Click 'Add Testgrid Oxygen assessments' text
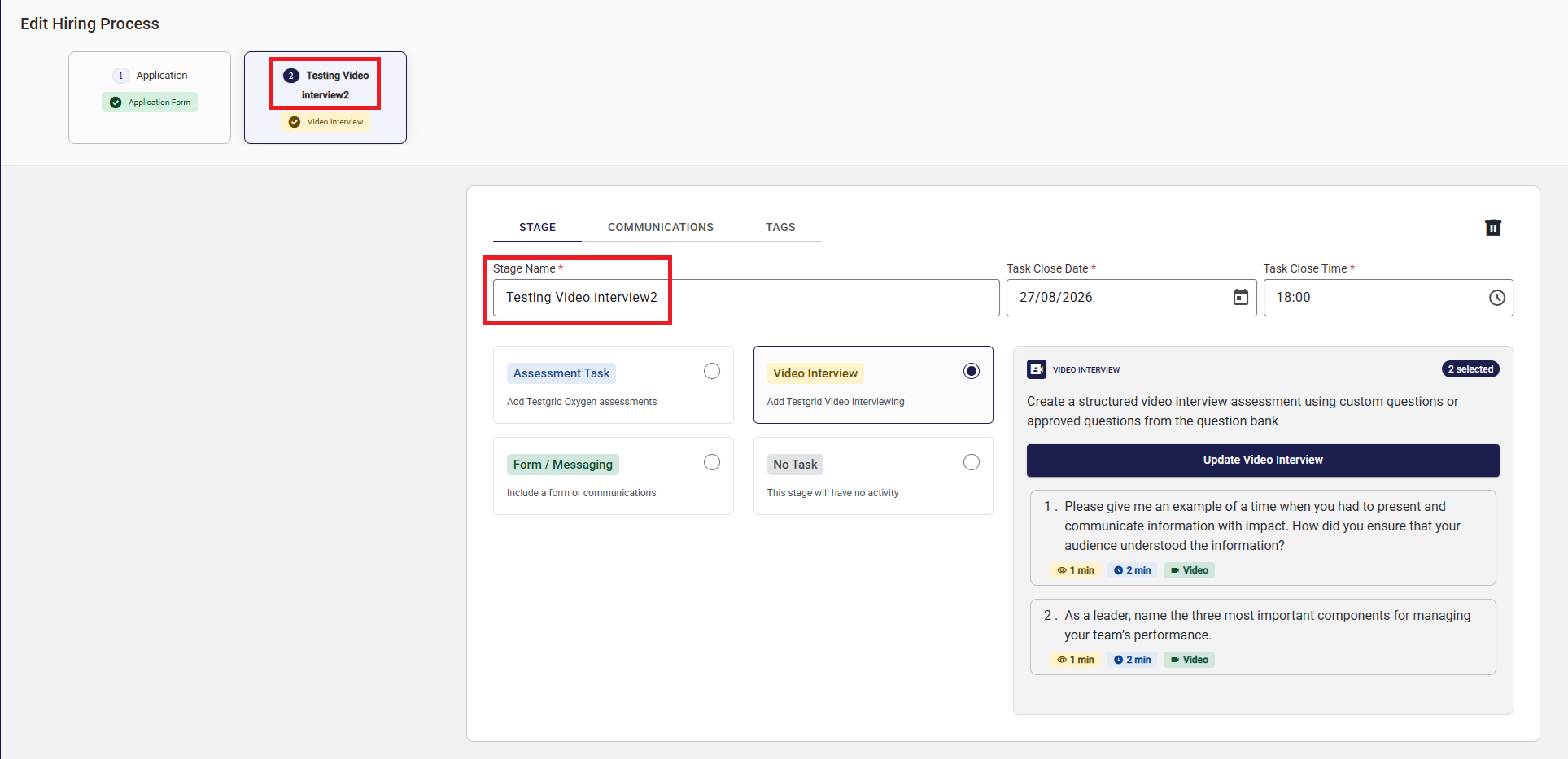Image resolution: width=1568 pixels, height=759 pixels. coord(582,402)
